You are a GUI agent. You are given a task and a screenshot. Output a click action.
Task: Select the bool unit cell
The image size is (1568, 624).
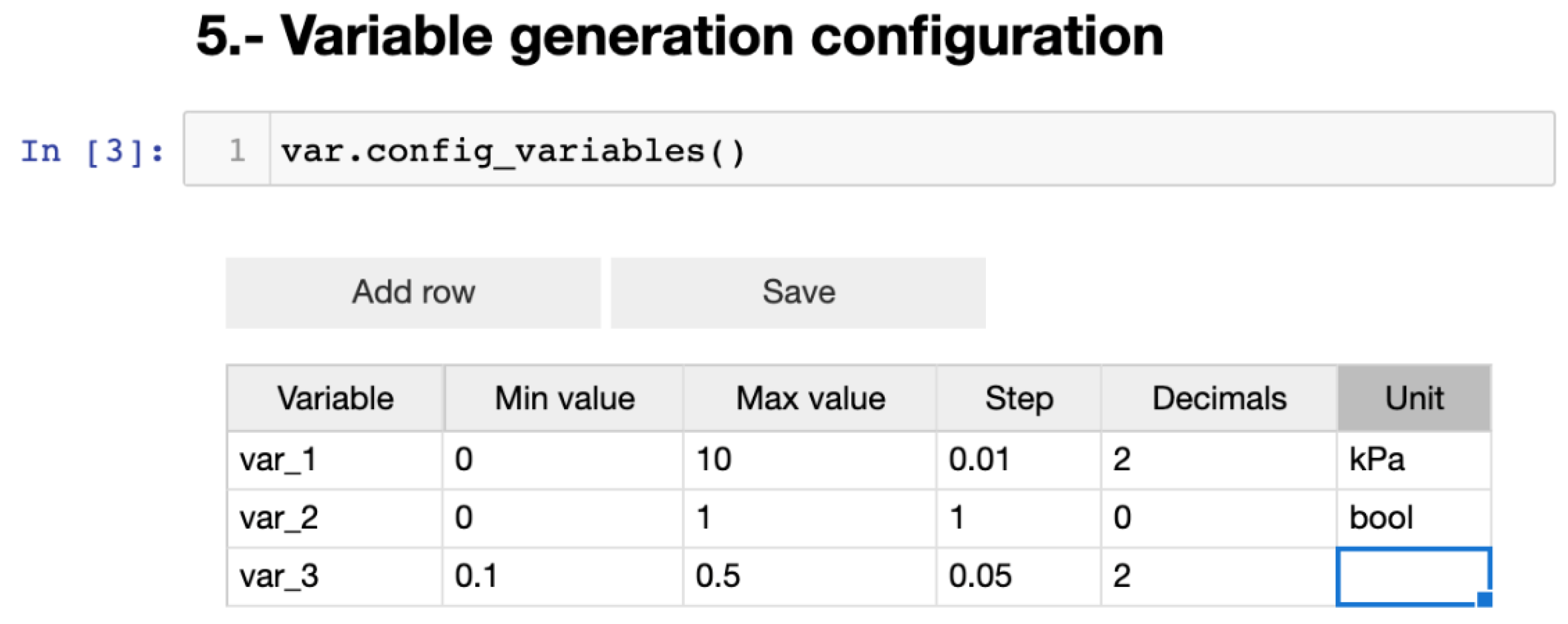(x=1414, y=518)
